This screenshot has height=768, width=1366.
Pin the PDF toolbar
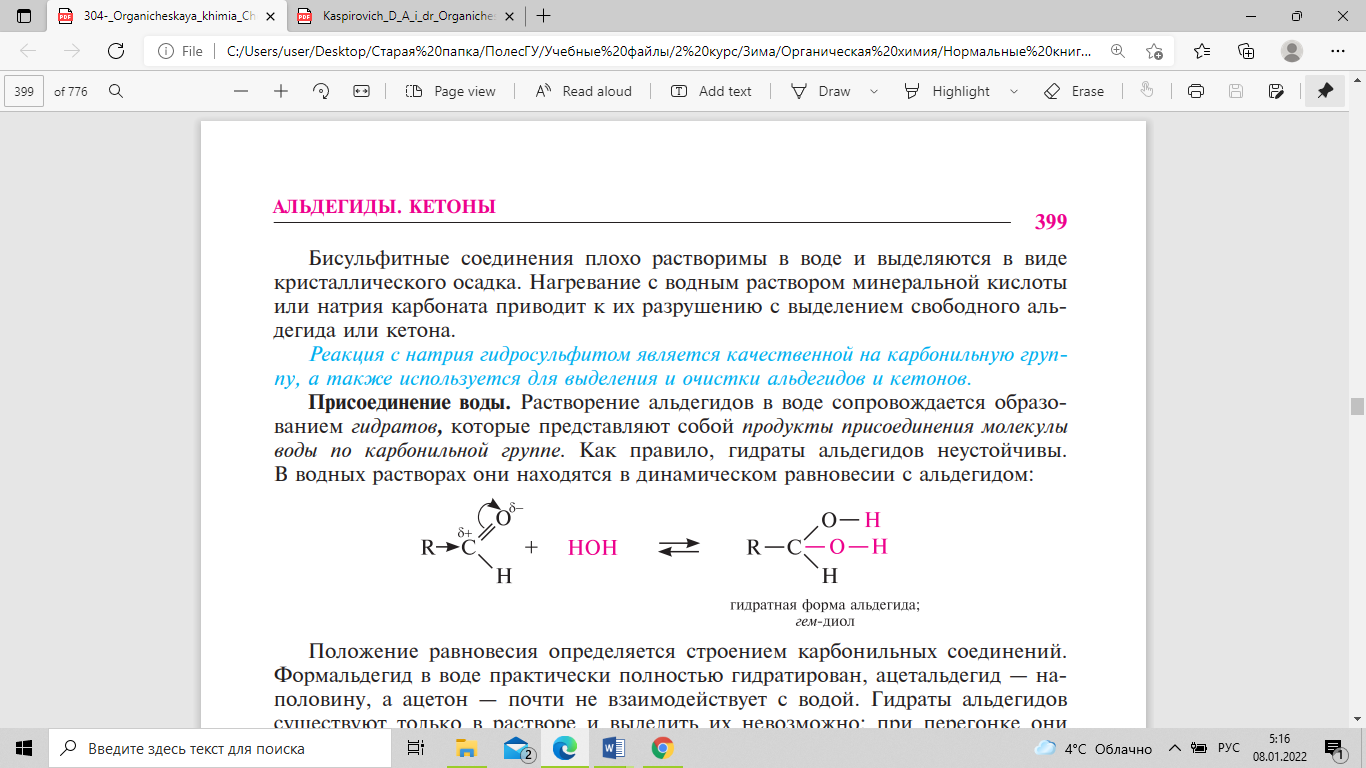pos(1325,91)
